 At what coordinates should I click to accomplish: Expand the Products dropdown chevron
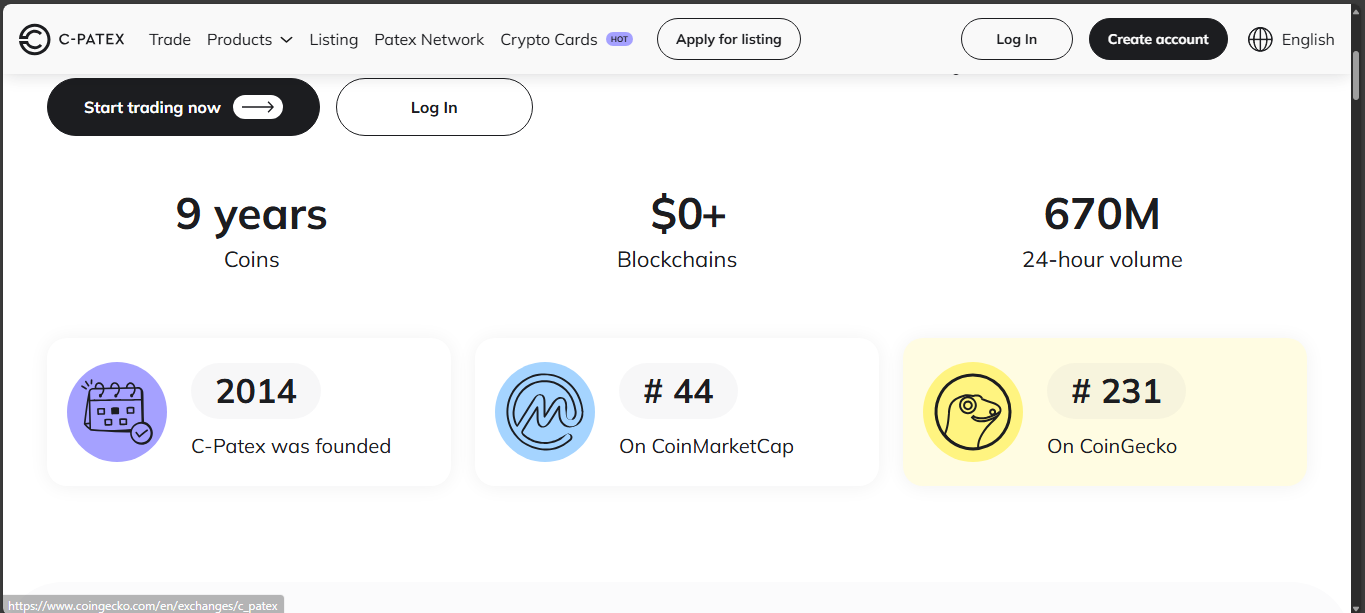(x=286, y=40)
